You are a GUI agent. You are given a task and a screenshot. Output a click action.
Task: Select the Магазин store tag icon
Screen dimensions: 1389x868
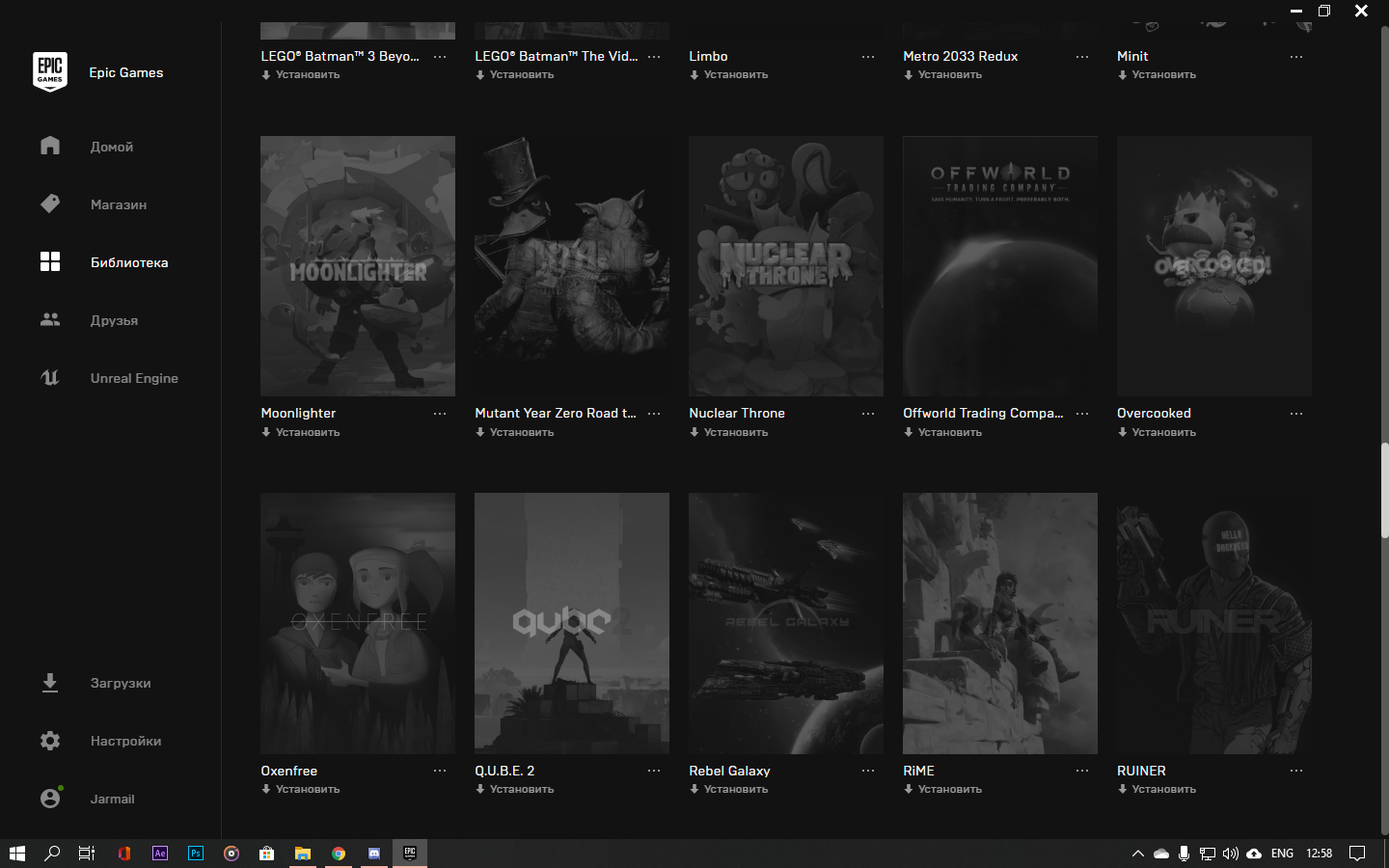tap(50, 203)
